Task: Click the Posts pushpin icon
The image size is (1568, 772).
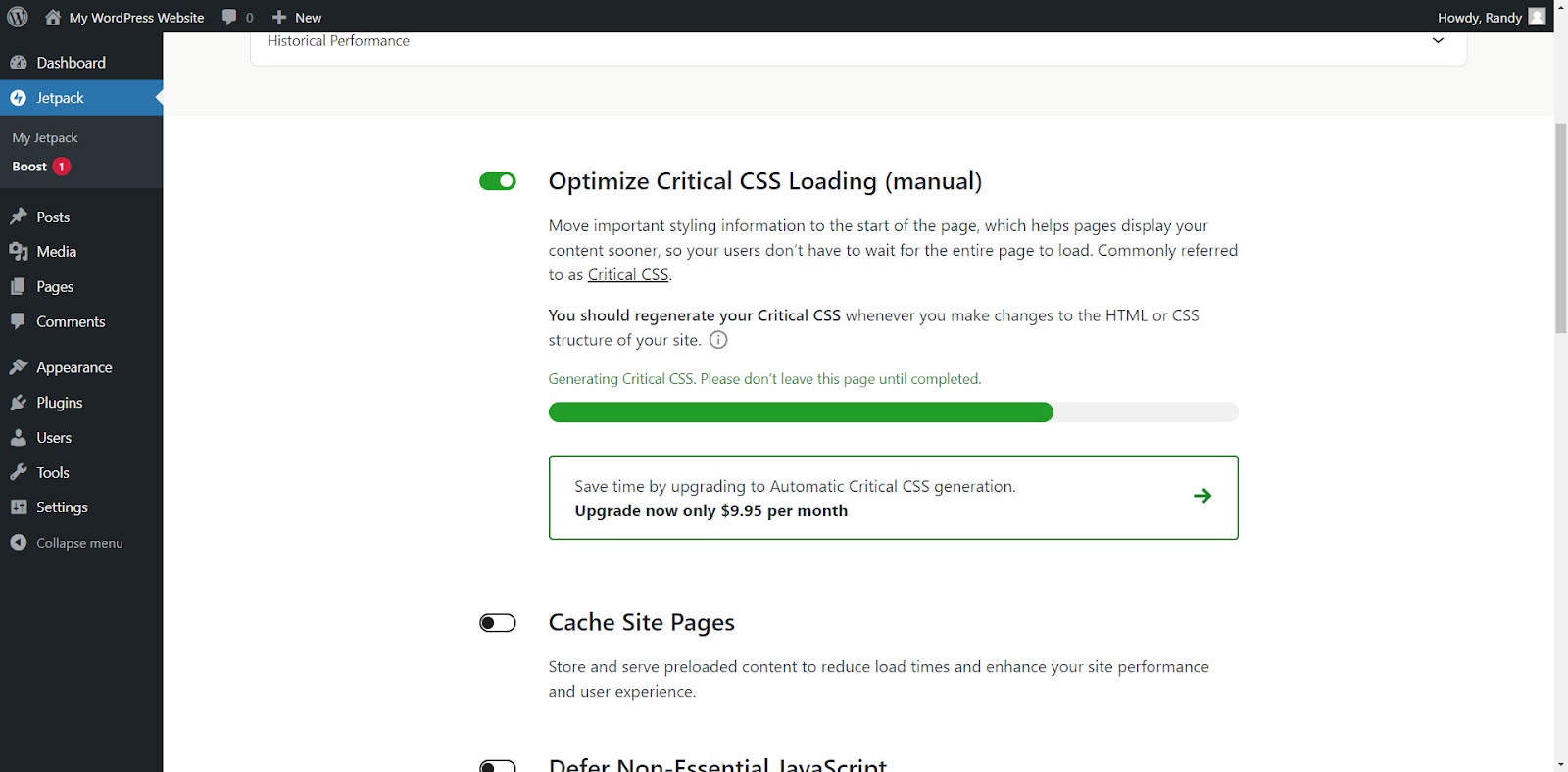Action: coord(19,217)
